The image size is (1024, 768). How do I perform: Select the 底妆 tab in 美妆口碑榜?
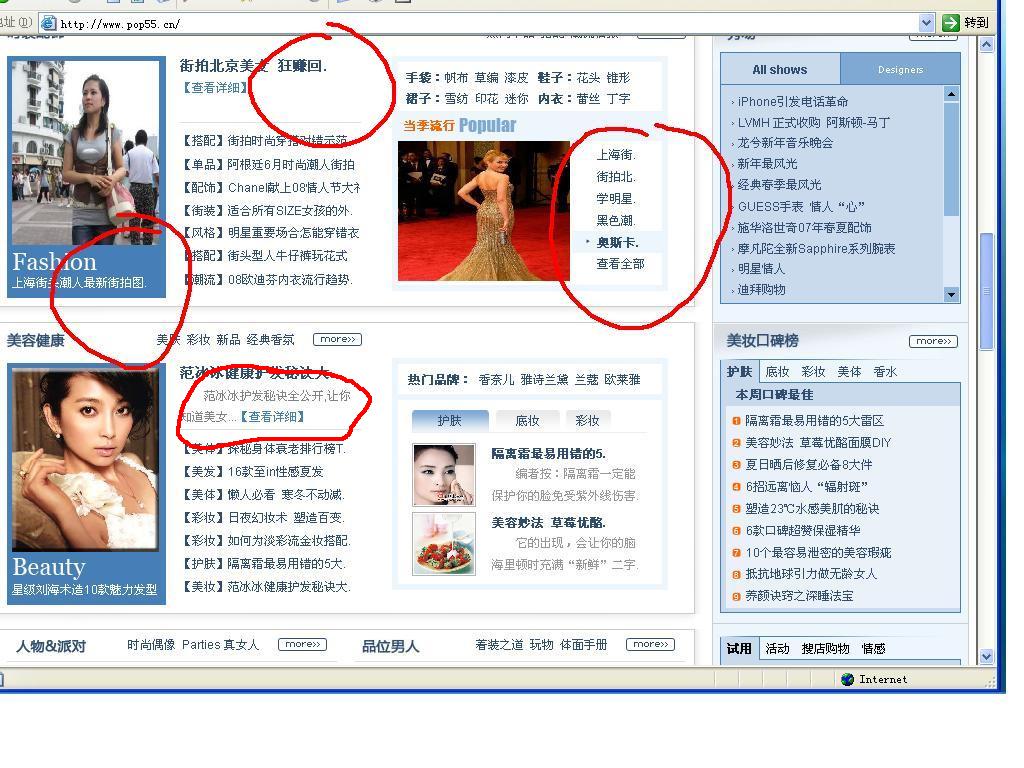[x=777, y=372]
